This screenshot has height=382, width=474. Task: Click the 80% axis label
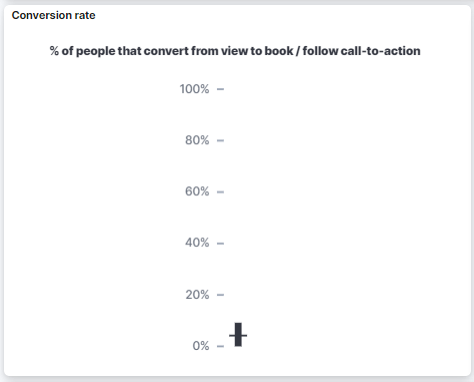[197, 140]
